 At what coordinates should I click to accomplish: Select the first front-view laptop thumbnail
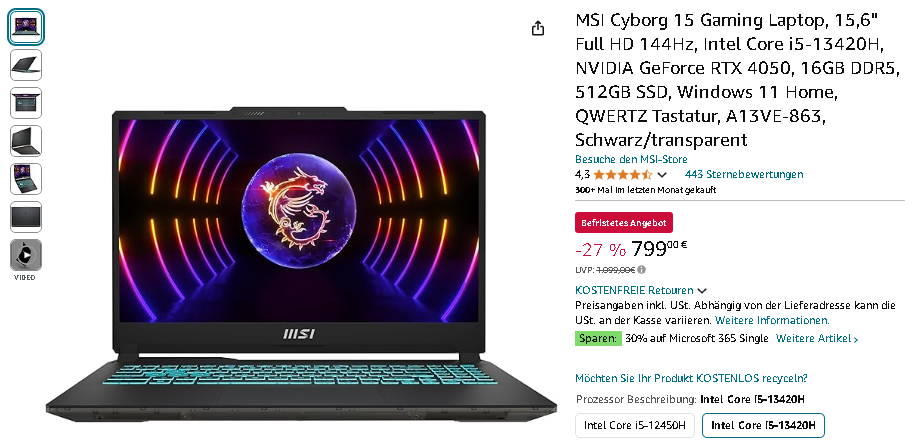(x=26, y=27)
